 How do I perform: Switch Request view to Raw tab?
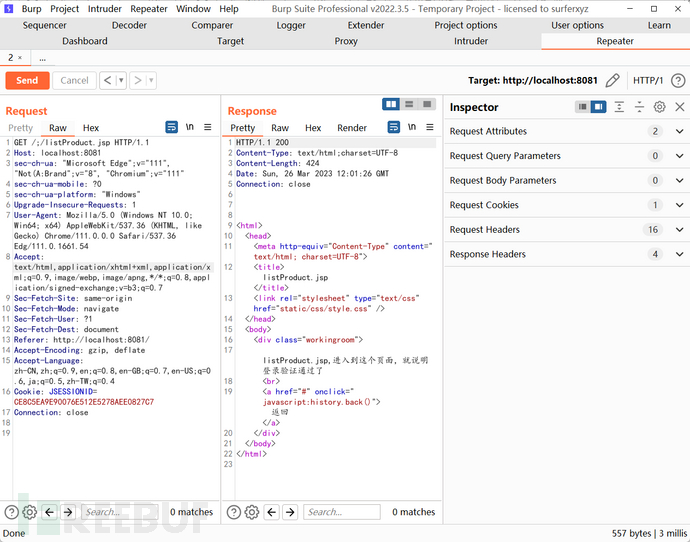(x=58, y=128)
